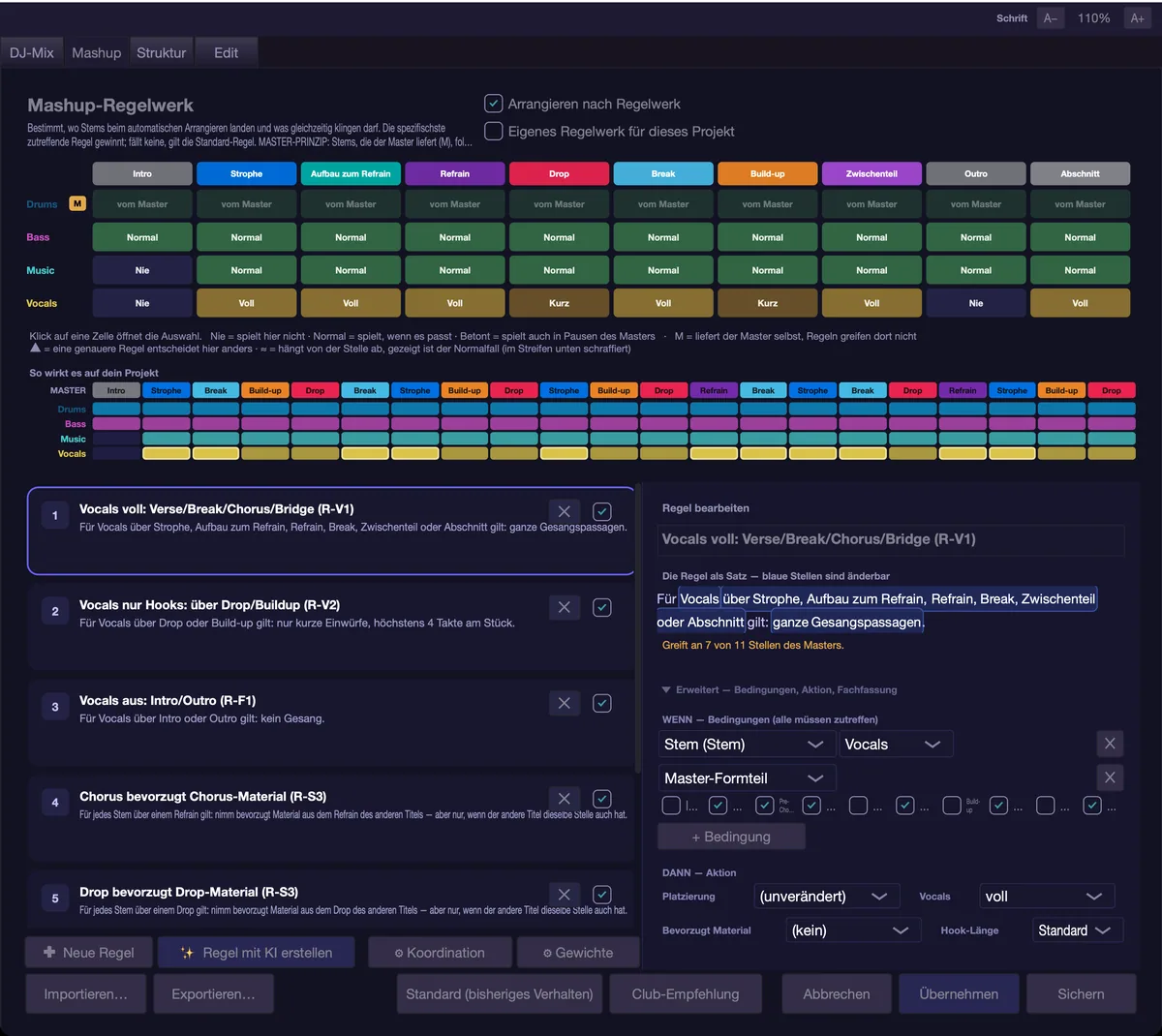Open the Struktur tab
The height and width of the screenshot is (1036, 1162).
(x=162, y=53)
